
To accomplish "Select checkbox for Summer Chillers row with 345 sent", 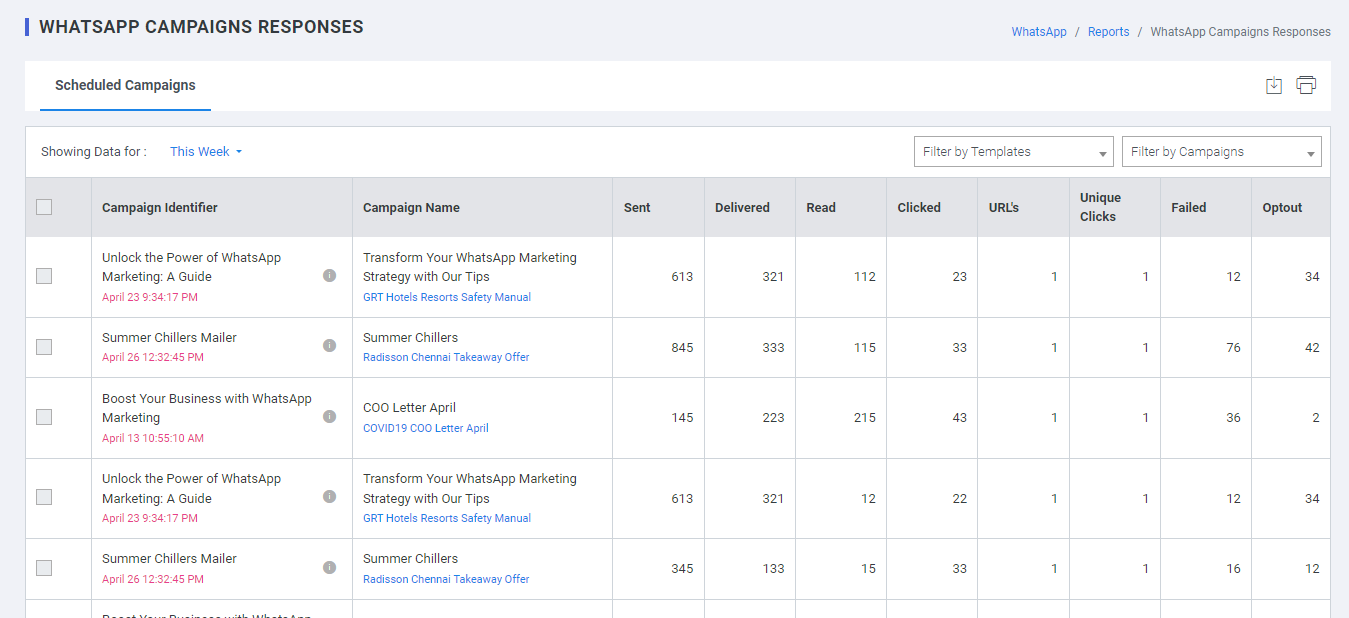I will [44, 568].
